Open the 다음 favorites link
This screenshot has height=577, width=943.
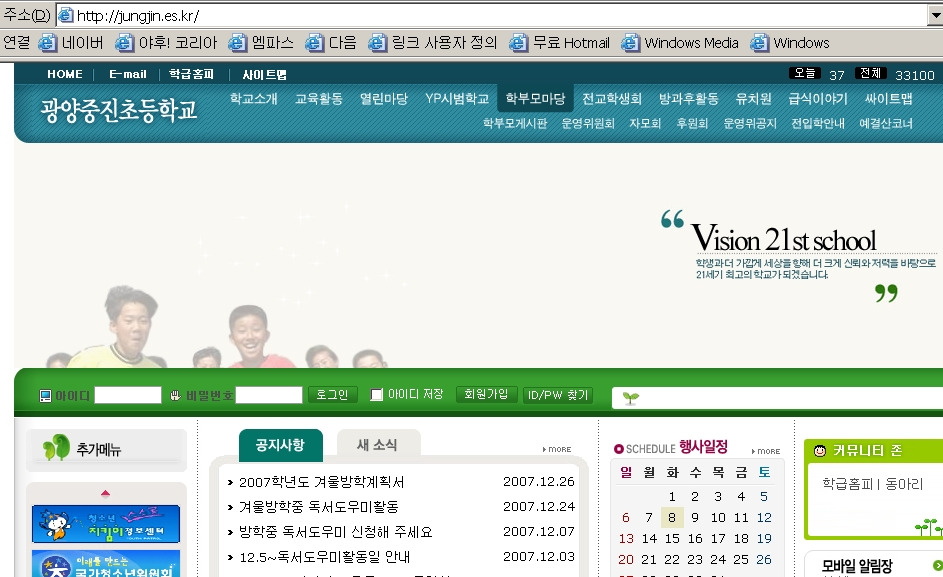[331, 43]
